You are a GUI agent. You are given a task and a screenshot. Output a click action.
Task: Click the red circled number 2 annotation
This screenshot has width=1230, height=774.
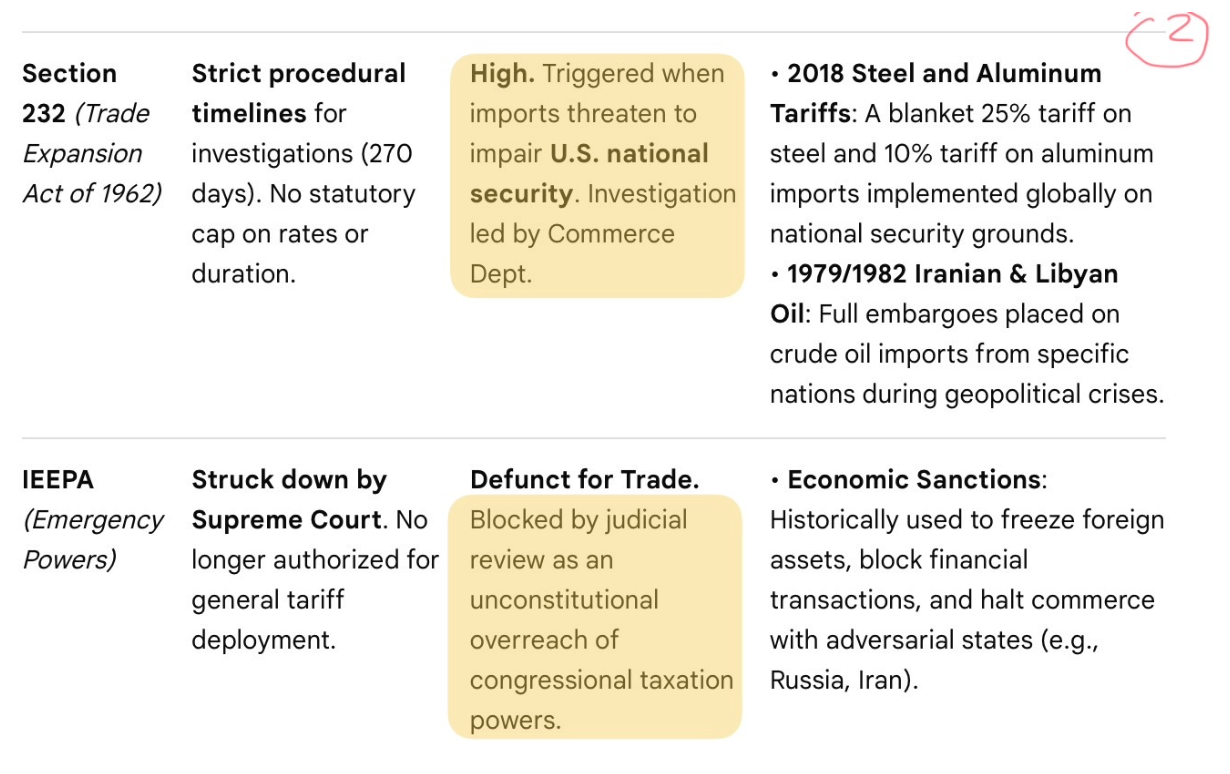point(1167,37)
